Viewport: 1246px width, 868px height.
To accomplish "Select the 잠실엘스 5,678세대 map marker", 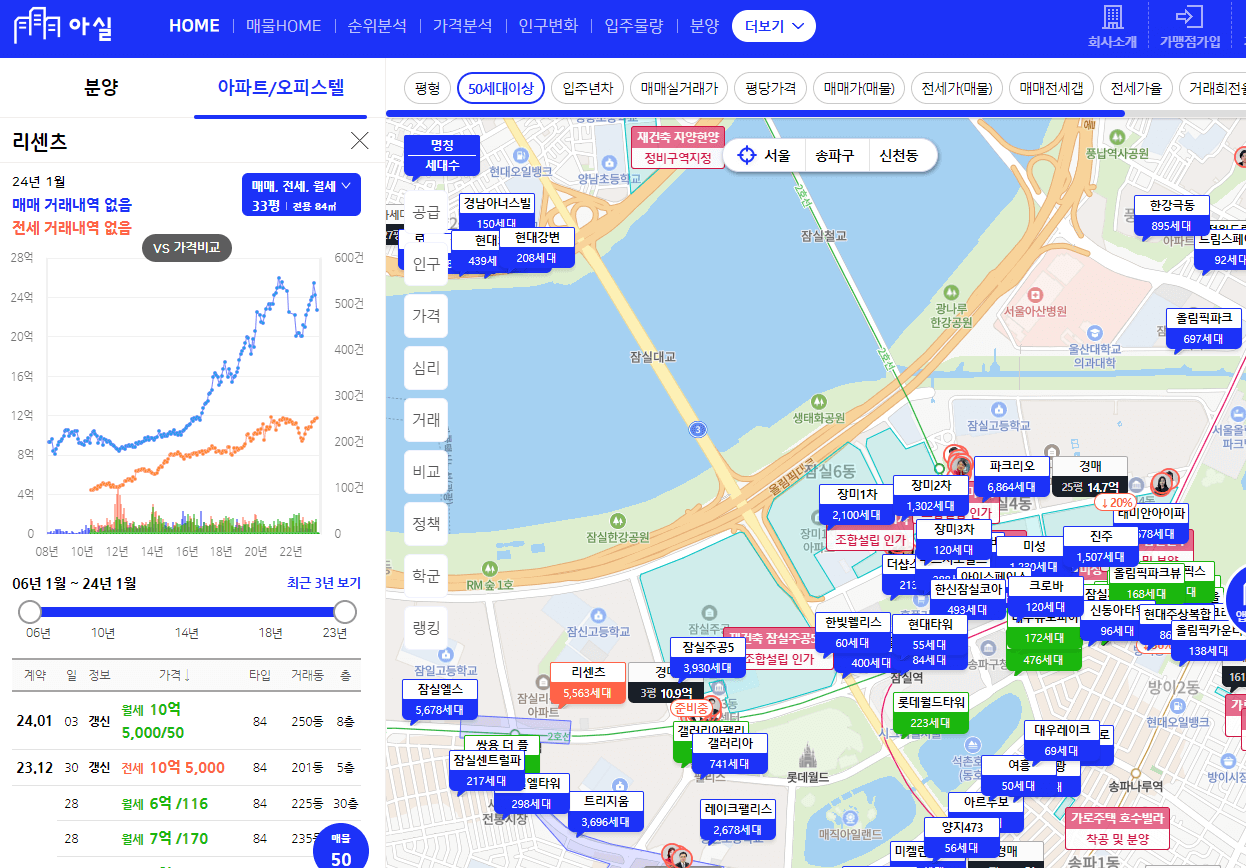I will pos(440,700).
